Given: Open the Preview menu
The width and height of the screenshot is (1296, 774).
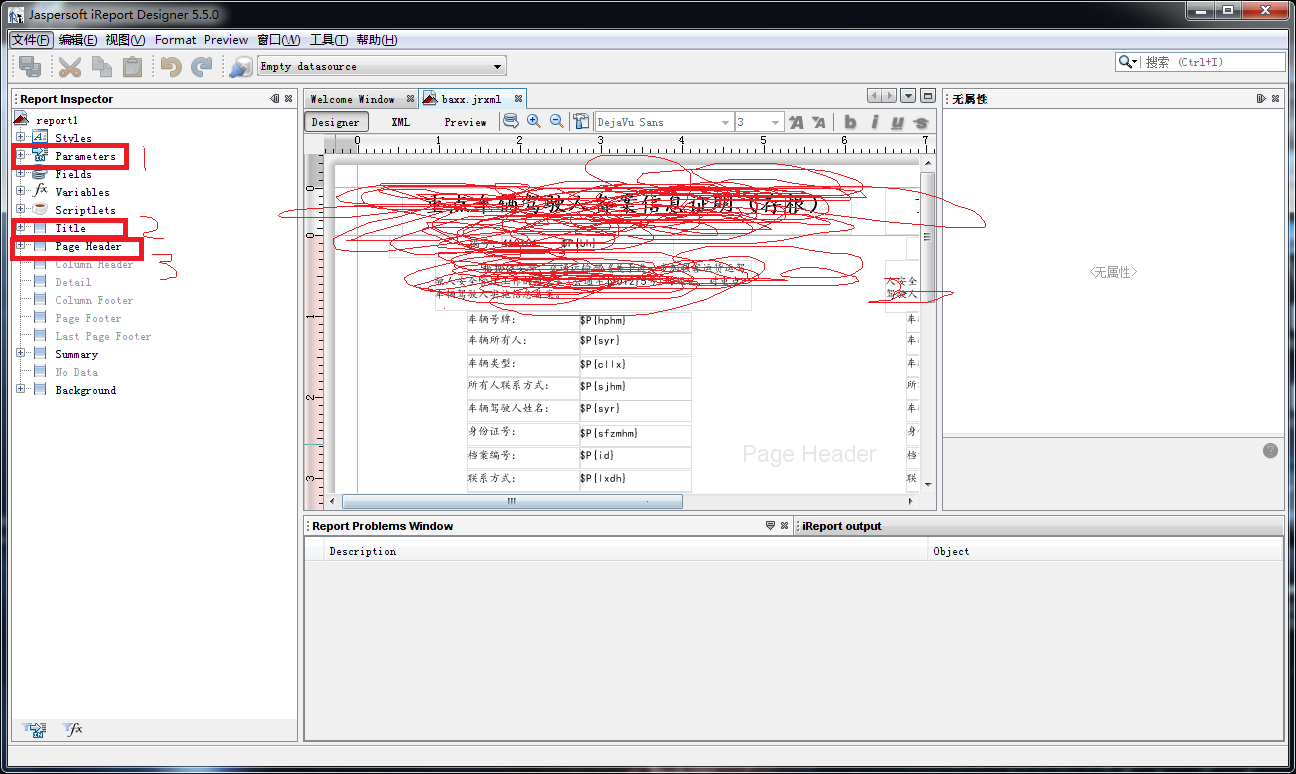Looking at the screenshot, I should [x=226, y=40].
